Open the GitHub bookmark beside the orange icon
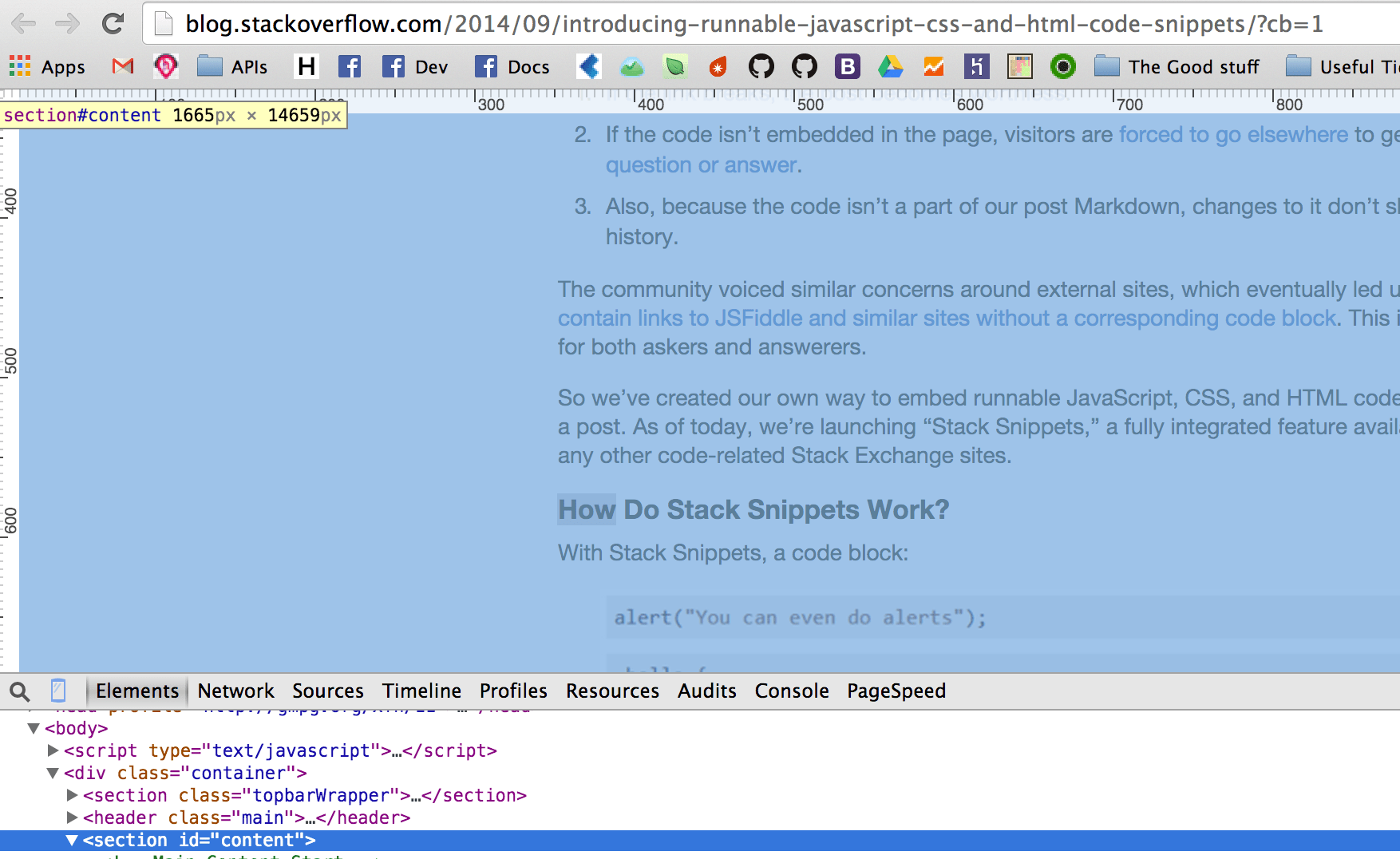 click(x=761, y=66)
